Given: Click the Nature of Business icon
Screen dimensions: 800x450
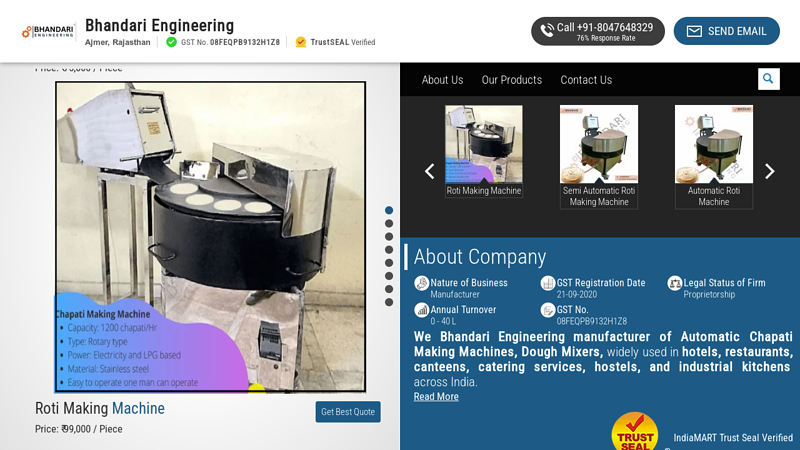Looking at the screenshot, I should pyautogui.click(x=421, y=283).
